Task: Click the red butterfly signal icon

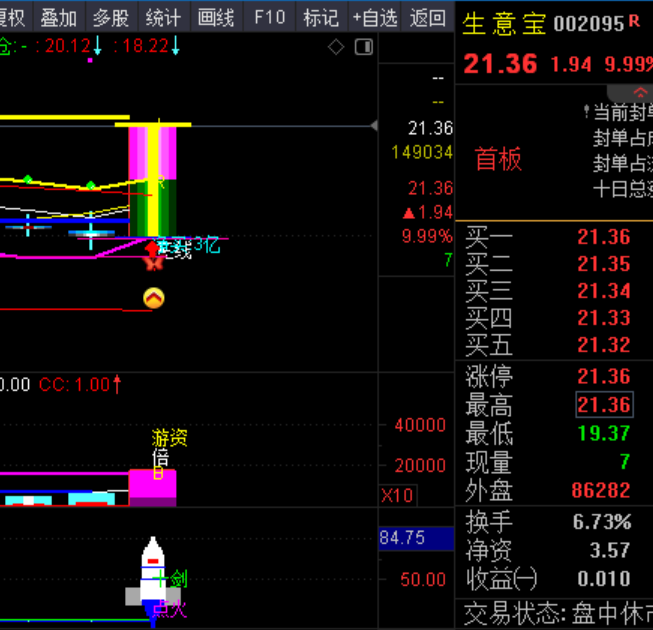Action: click(154, 264)
